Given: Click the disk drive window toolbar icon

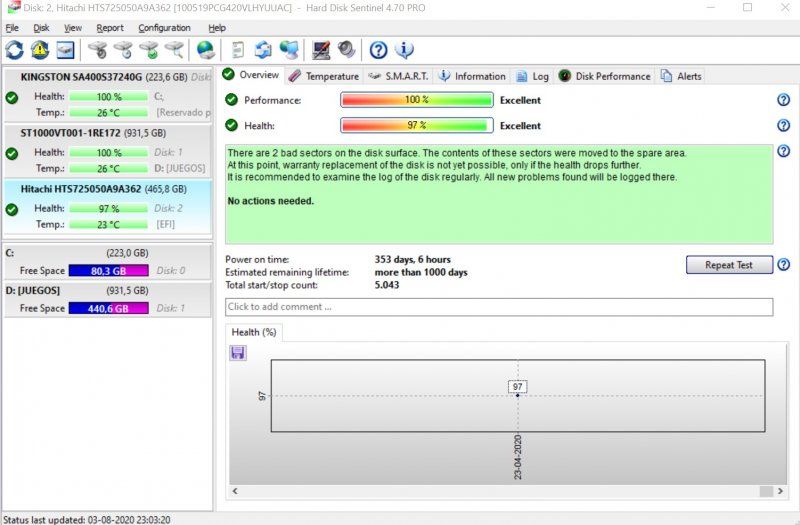Looking at the screenshot, I should 65,50.
